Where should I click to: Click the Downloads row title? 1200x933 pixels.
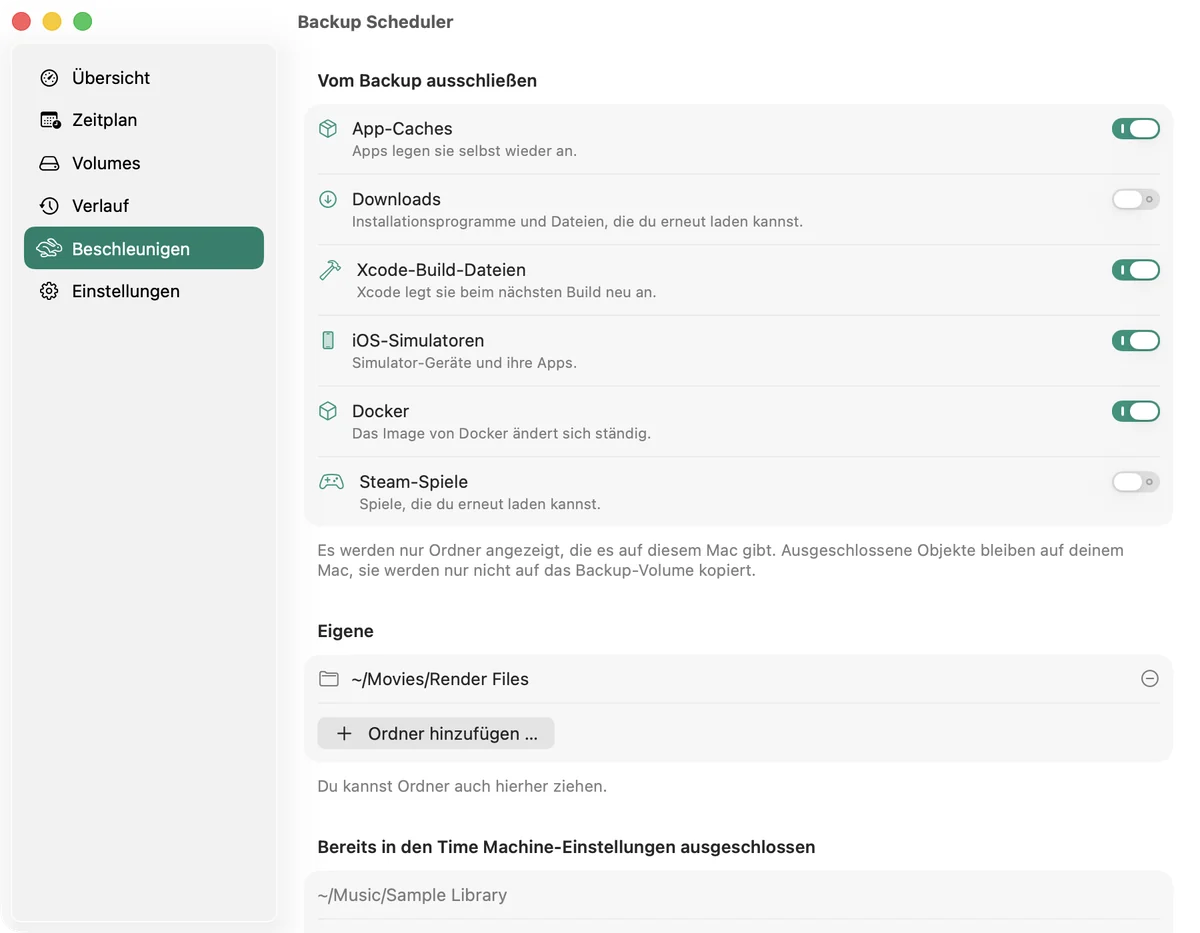point(396,199)
